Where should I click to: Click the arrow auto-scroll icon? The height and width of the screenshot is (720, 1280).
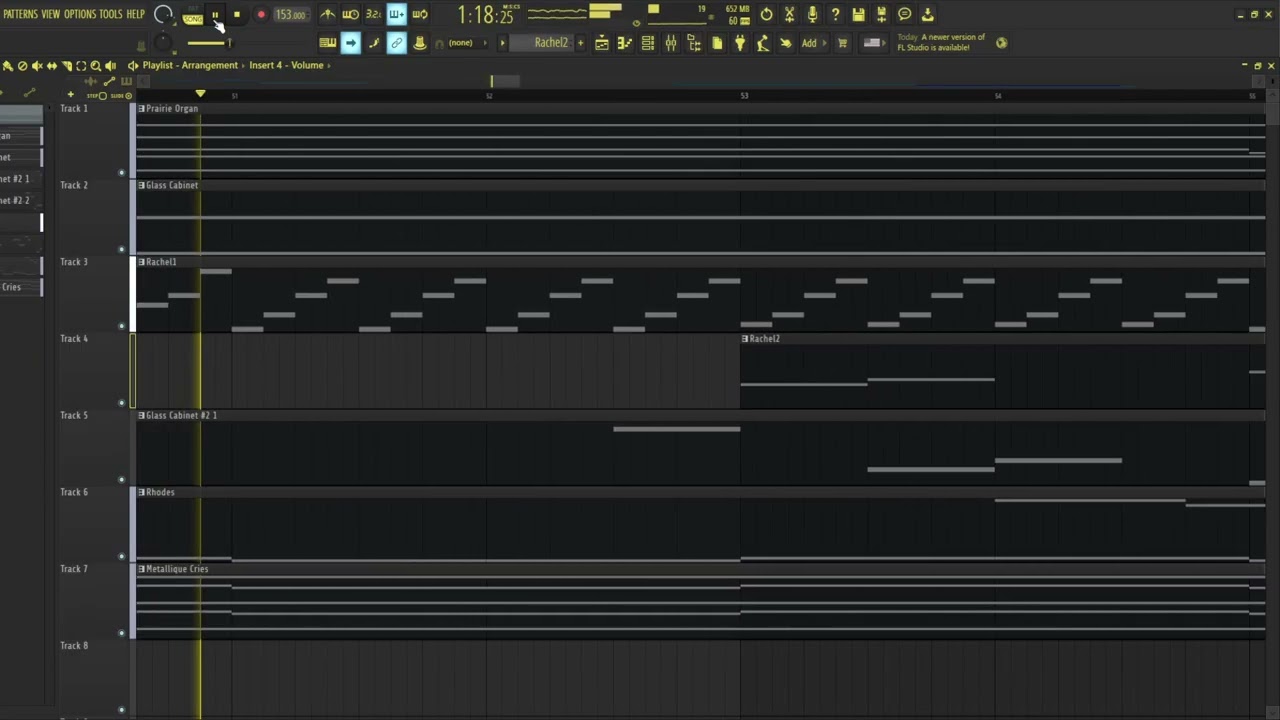[351, 43]
